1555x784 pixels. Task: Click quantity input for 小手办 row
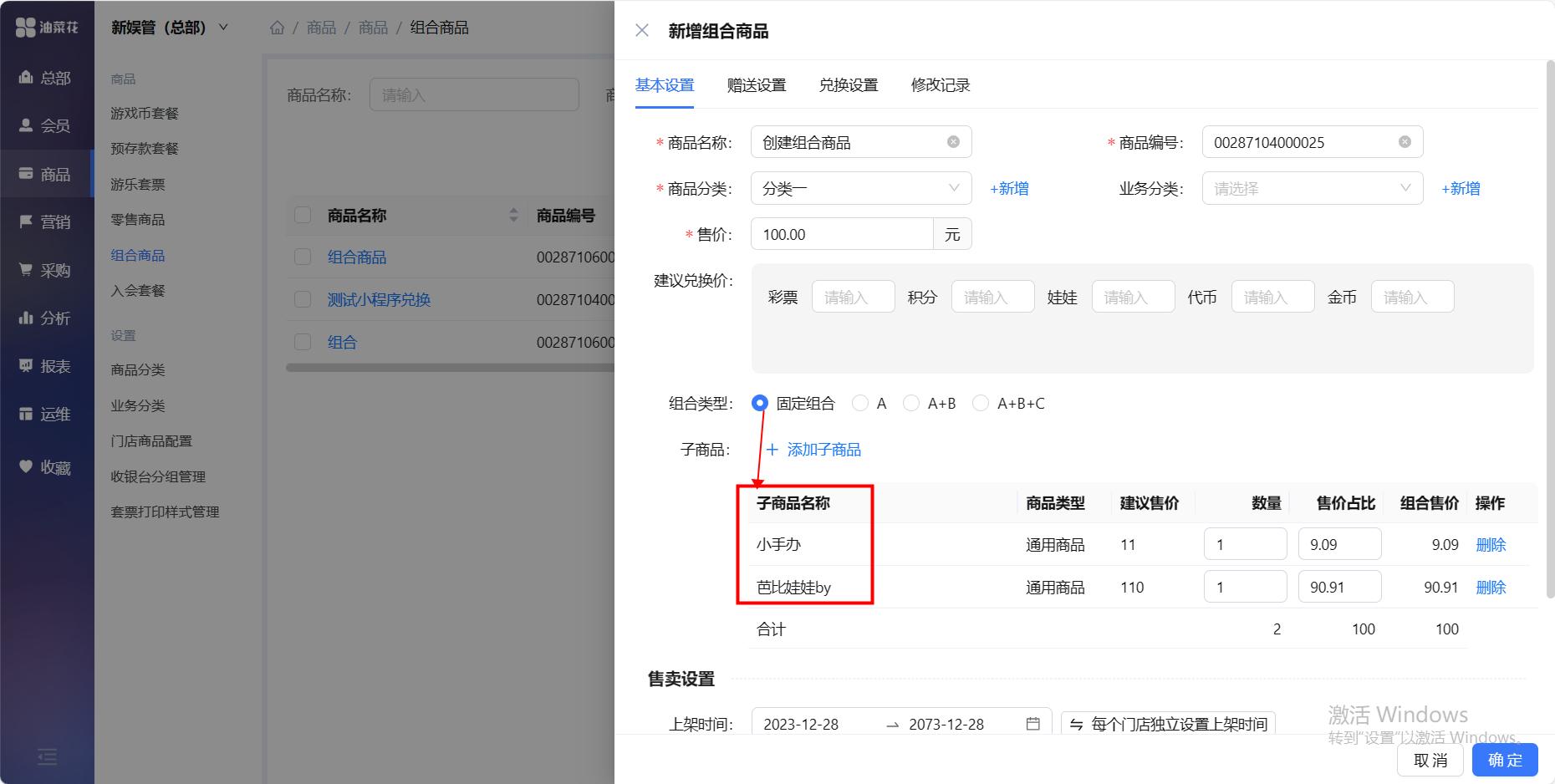pos(1246,544)
